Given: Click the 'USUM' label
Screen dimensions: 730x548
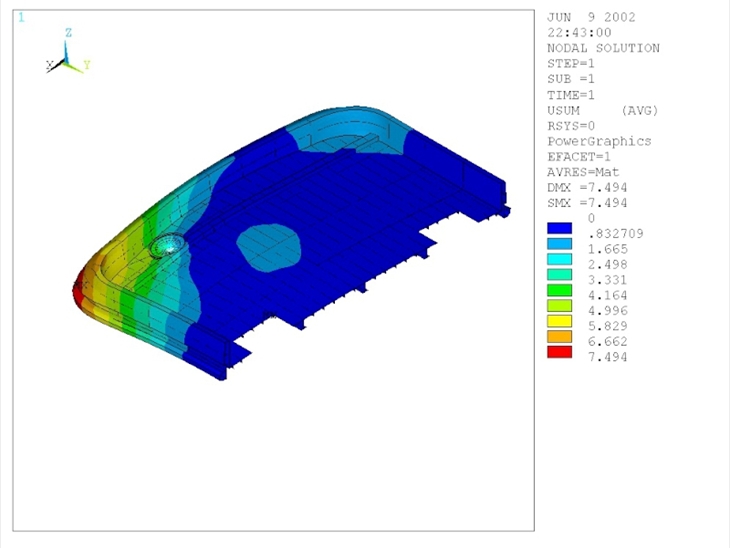Looking at the screenshot, I should (x=563, y=111).
